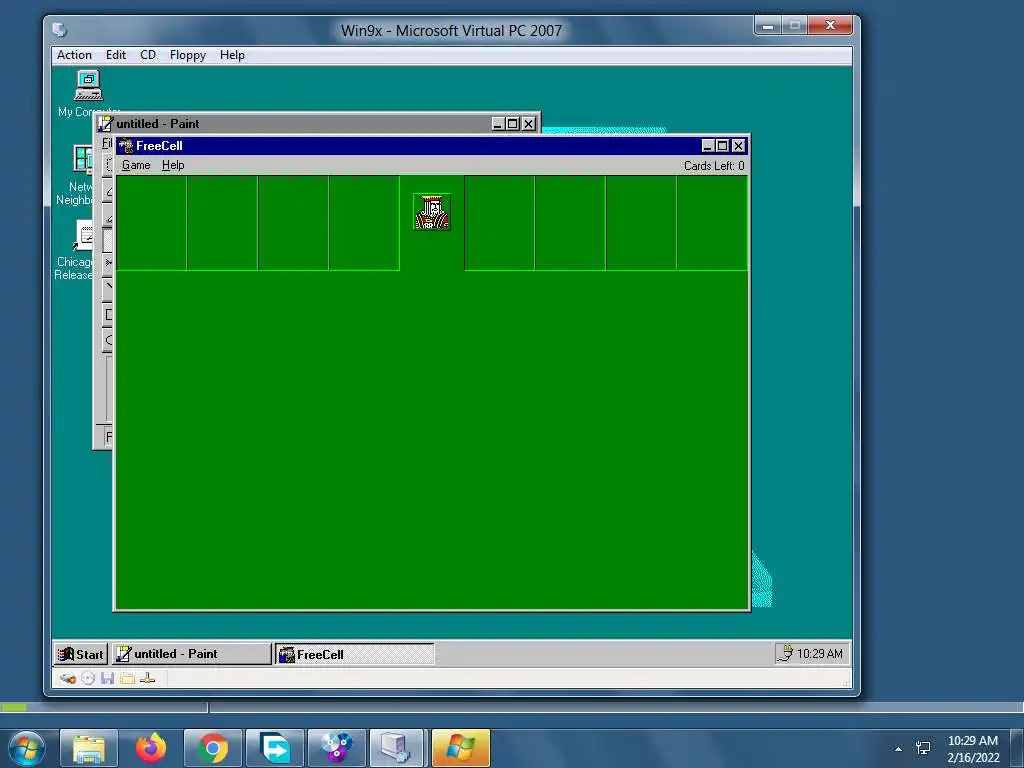Open the Edit menu in Virtual PC
The width and height of the screenshot is (1024, 768).
pyautogui.click(x=116, y=55)
